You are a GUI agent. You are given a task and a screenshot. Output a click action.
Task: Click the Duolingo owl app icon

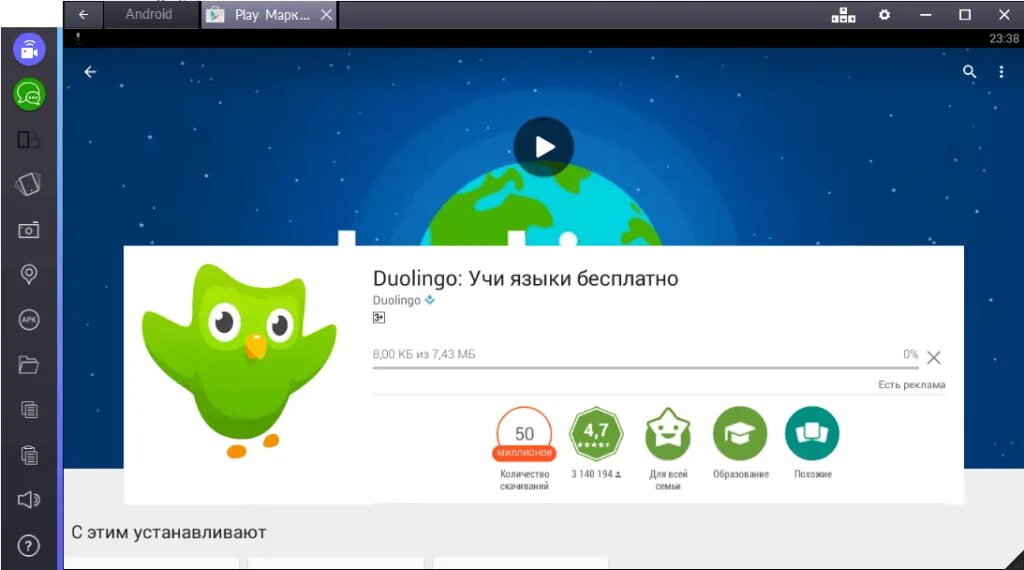tap(239, 361)
